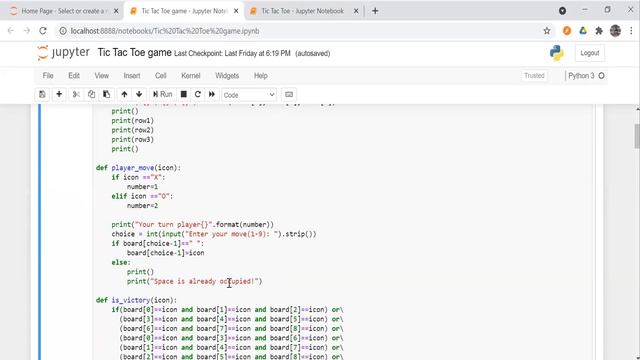The width and height of the screenshot is (640, 360).
Task: Open the Extensions puzzle icon
Action: coord(599,31)
